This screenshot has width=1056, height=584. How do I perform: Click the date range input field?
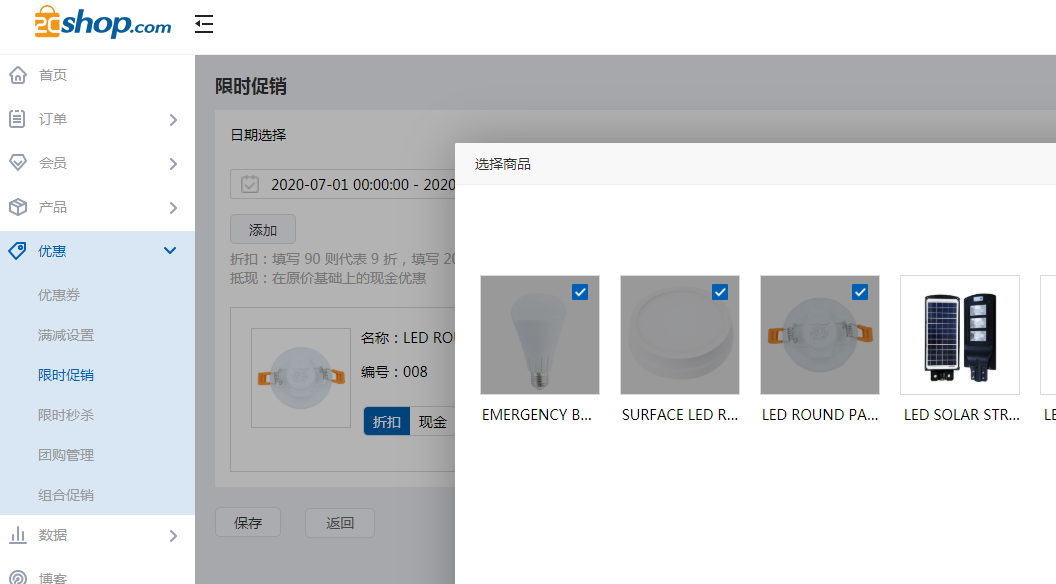(343, 184)
